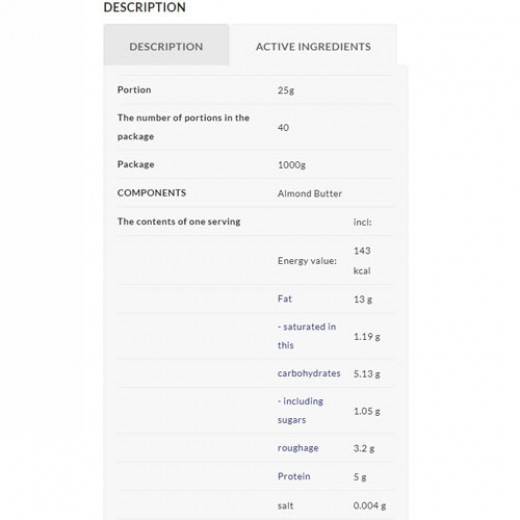Select the 0.004 g salt value
The image size is (520, 520).
(x=369, y=506)
